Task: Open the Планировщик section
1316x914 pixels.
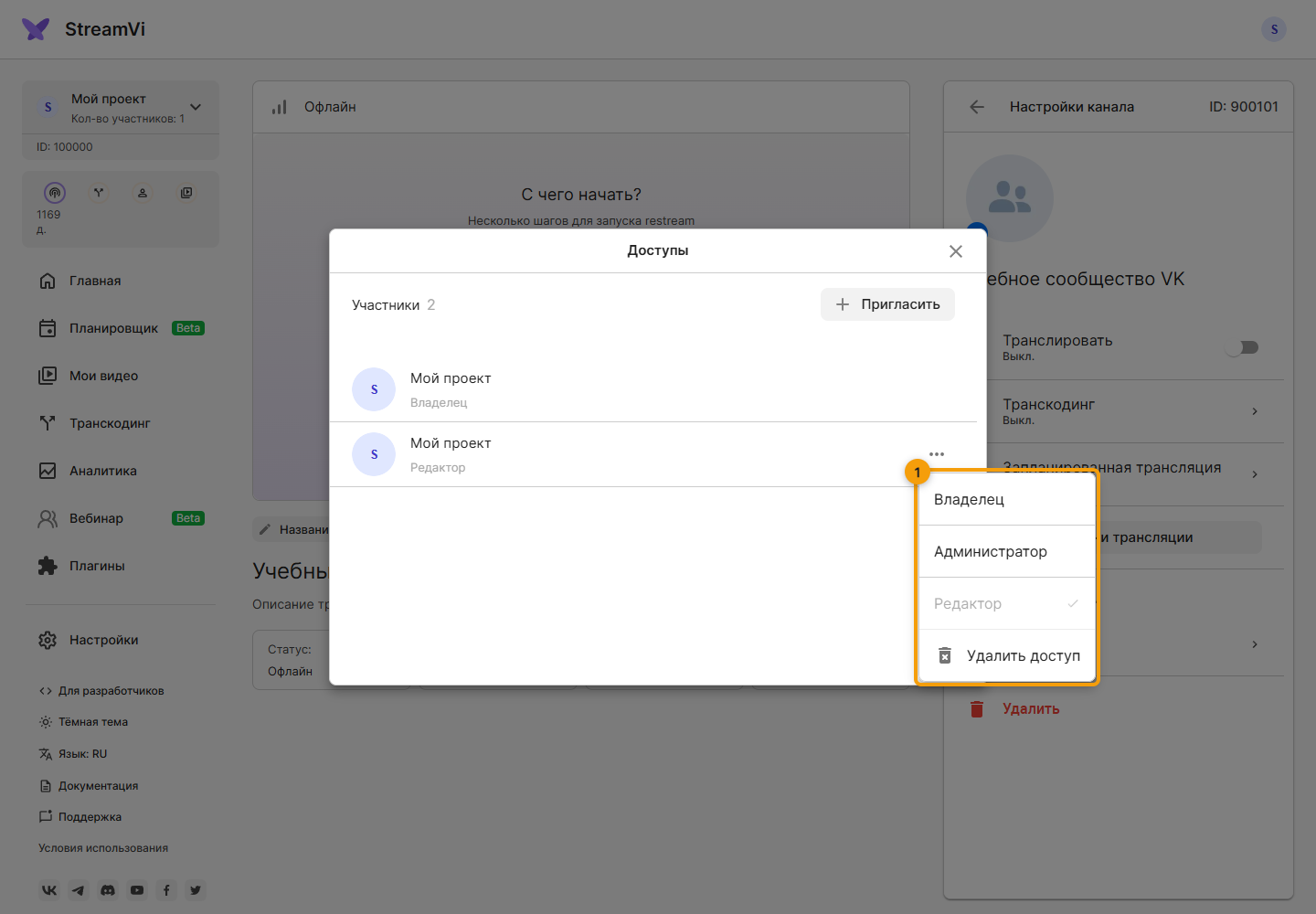Action: pyautogui.click(x=121, y=328)
